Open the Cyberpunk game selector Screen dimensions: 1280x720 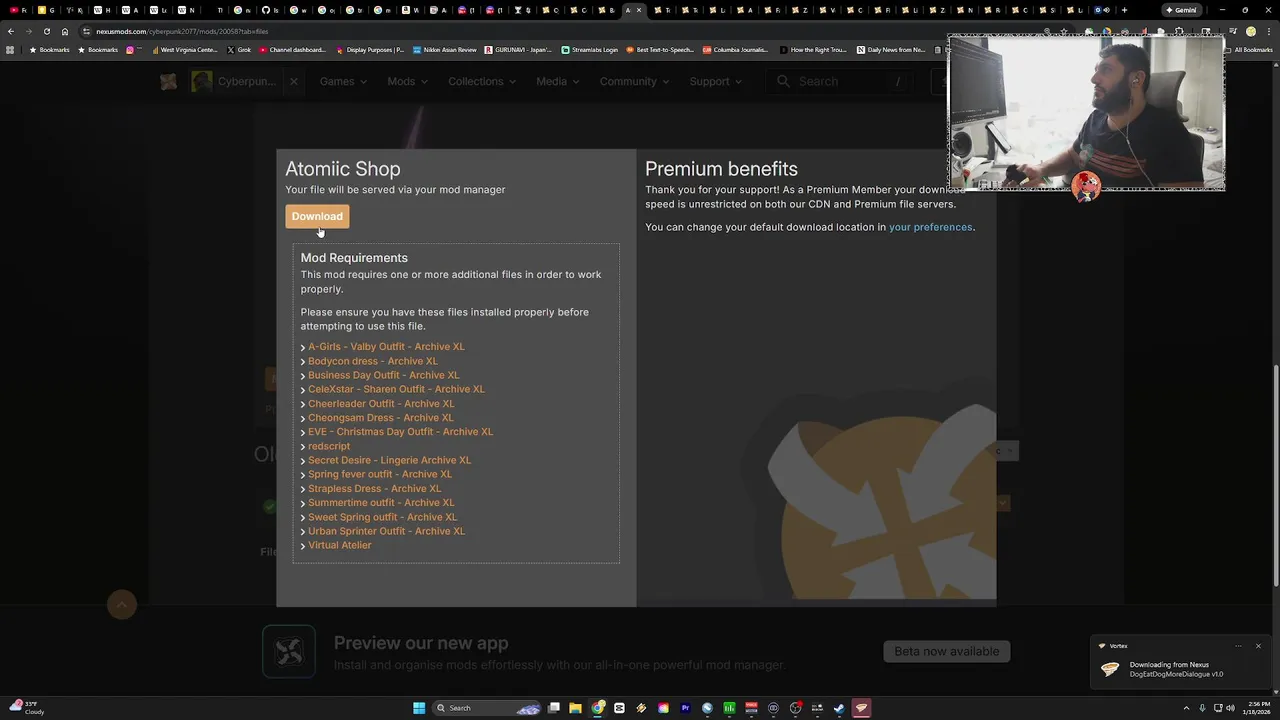click(235, 81)
